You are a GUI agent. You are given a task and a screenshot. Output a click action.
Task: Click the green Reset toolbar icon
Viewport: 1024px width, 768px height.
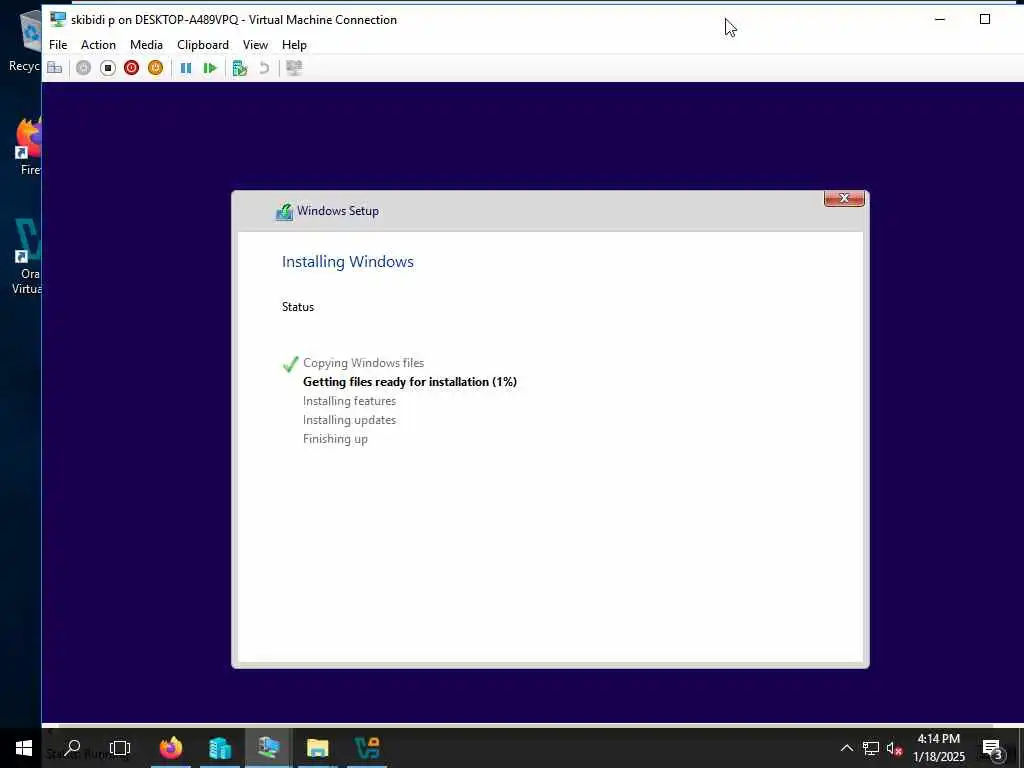tap(210, 68)
